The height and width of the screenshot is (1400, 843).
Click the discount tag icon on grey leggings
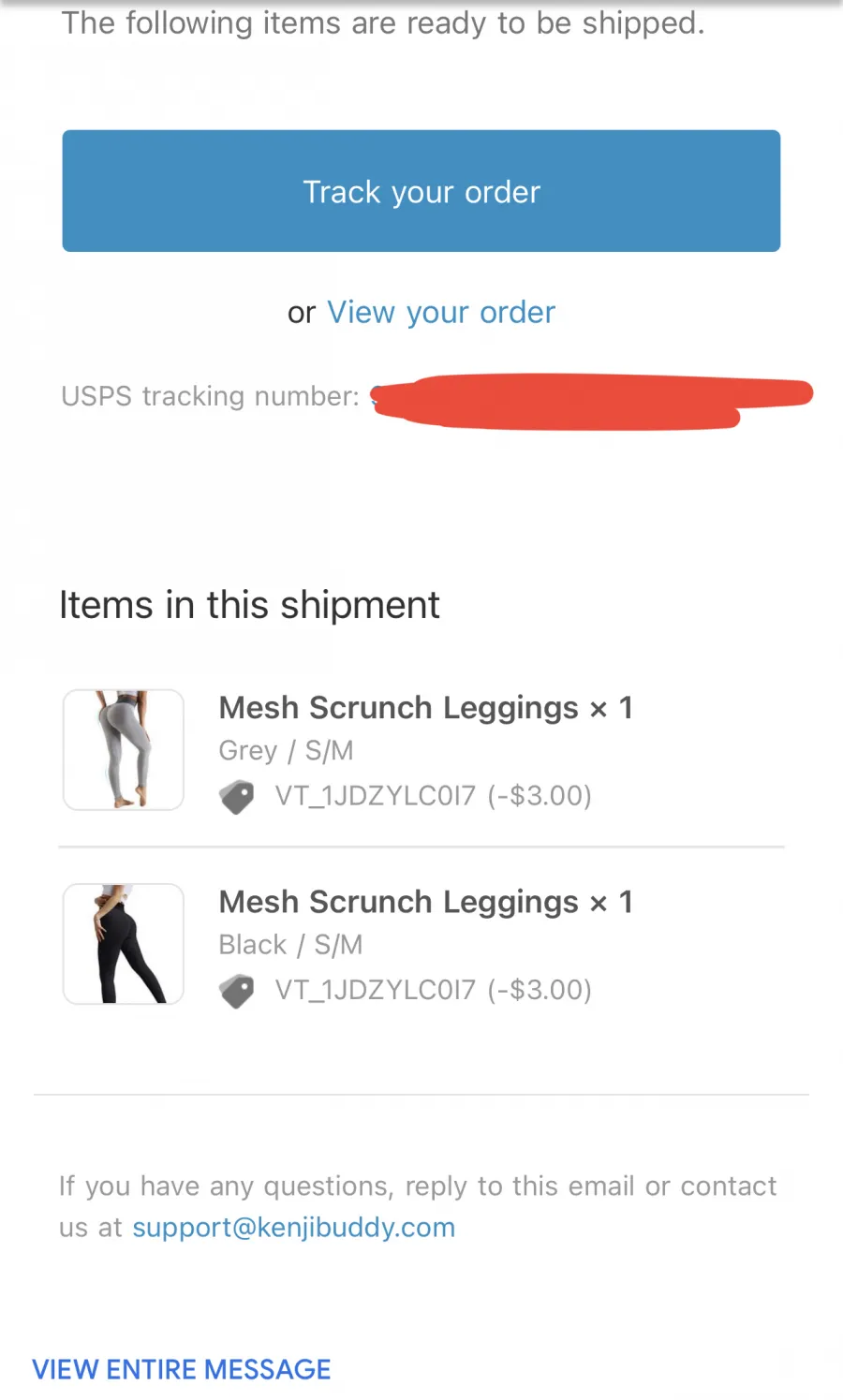237,797
